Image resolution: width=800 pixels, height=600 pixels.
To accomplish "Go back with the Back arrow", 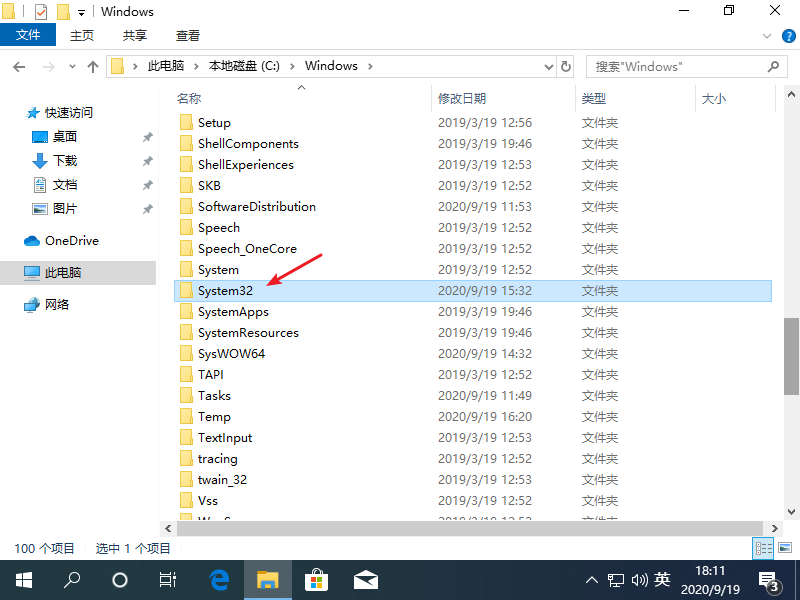I will [19, 67].
